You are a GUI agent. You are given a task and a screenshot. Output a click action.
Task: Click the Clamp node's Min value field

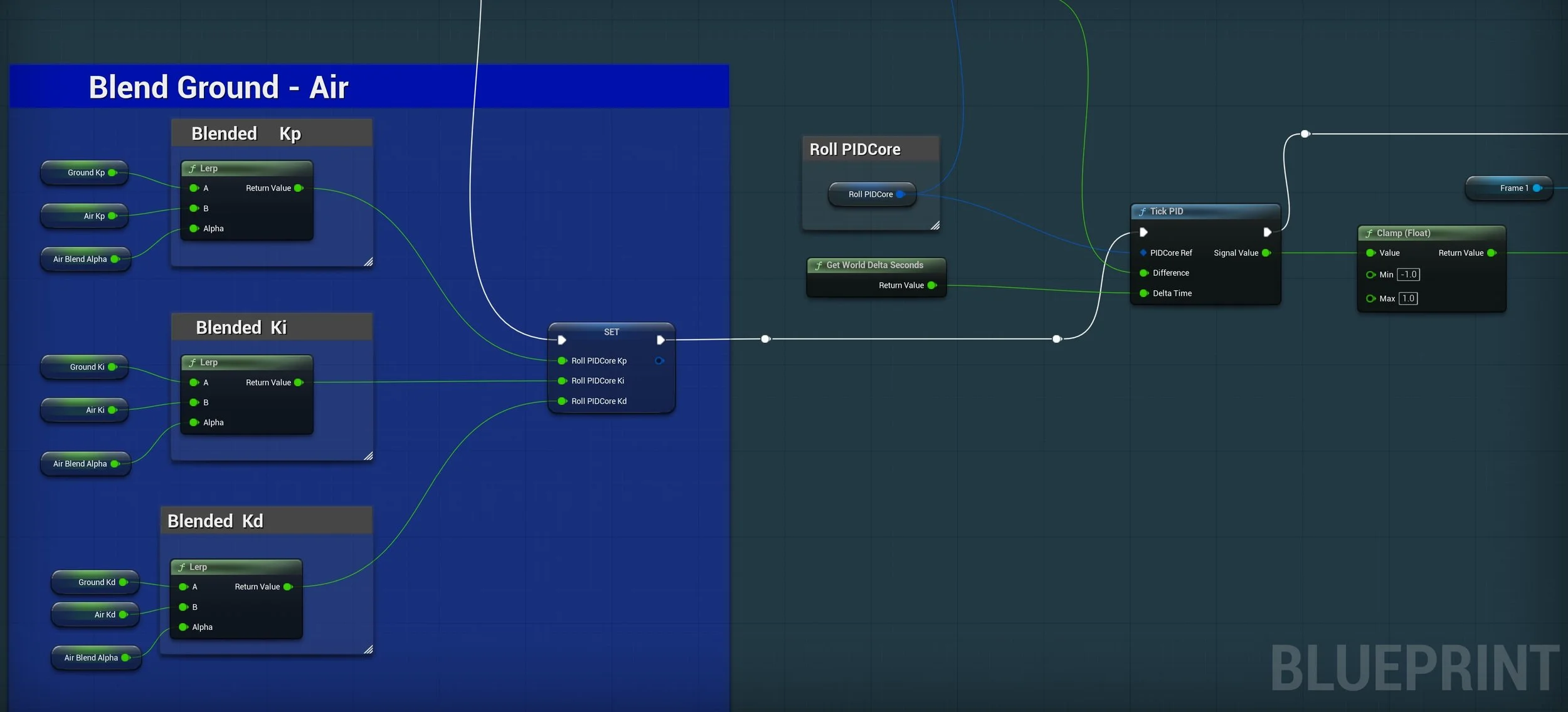(1408, 275)
